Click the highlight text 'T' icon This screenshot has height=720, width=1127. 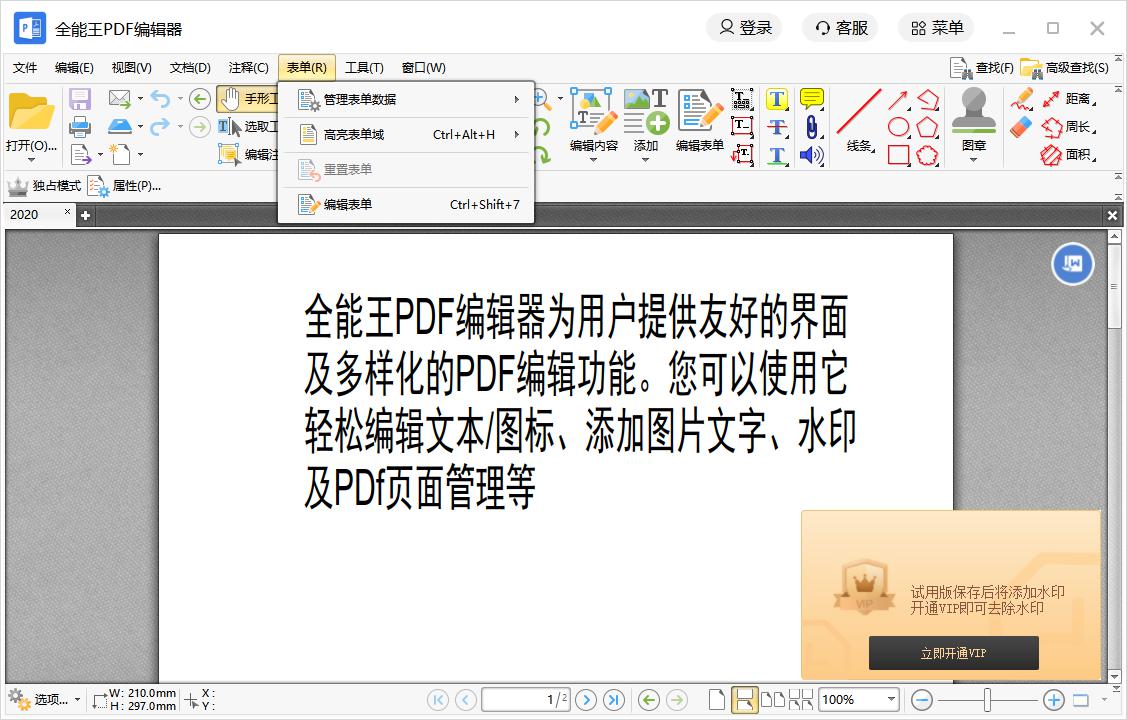pos(777,99)
